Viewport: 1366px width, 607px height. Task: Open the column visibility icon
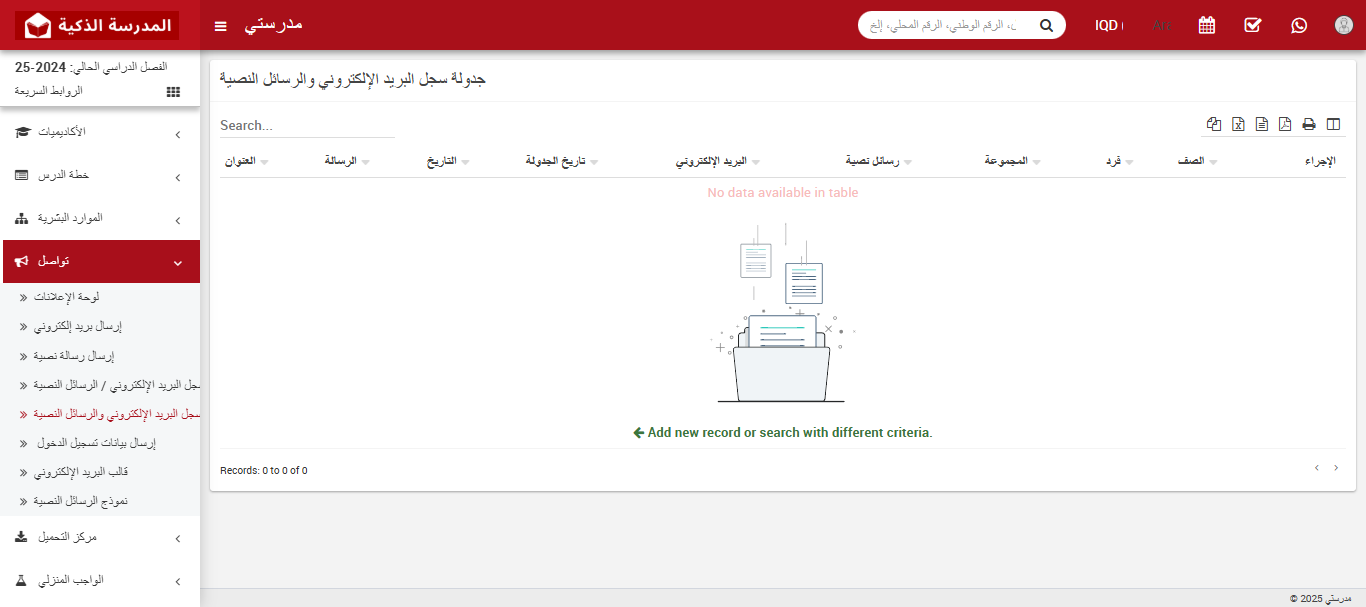tap(1333, 124)
